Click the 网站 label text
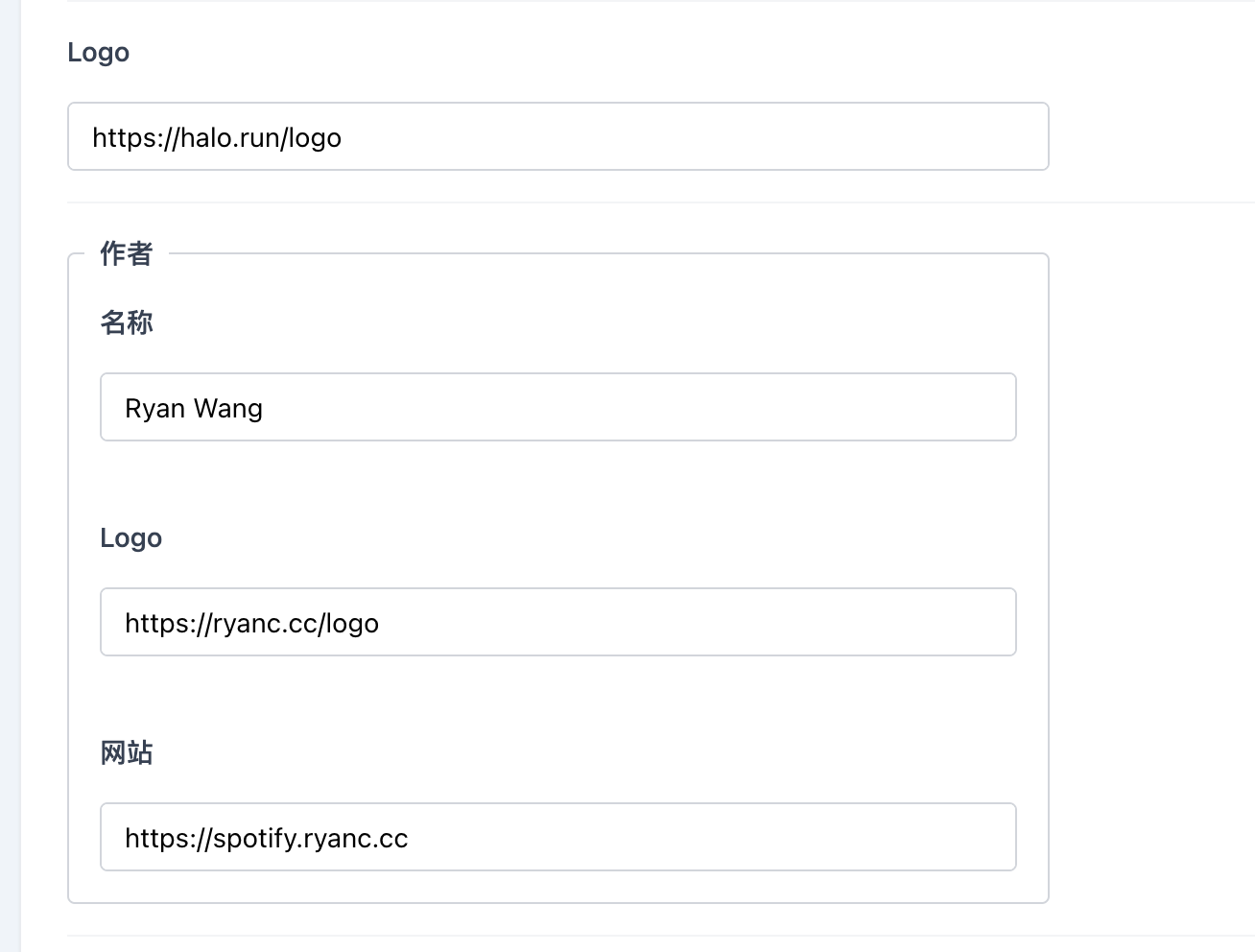 126,752
